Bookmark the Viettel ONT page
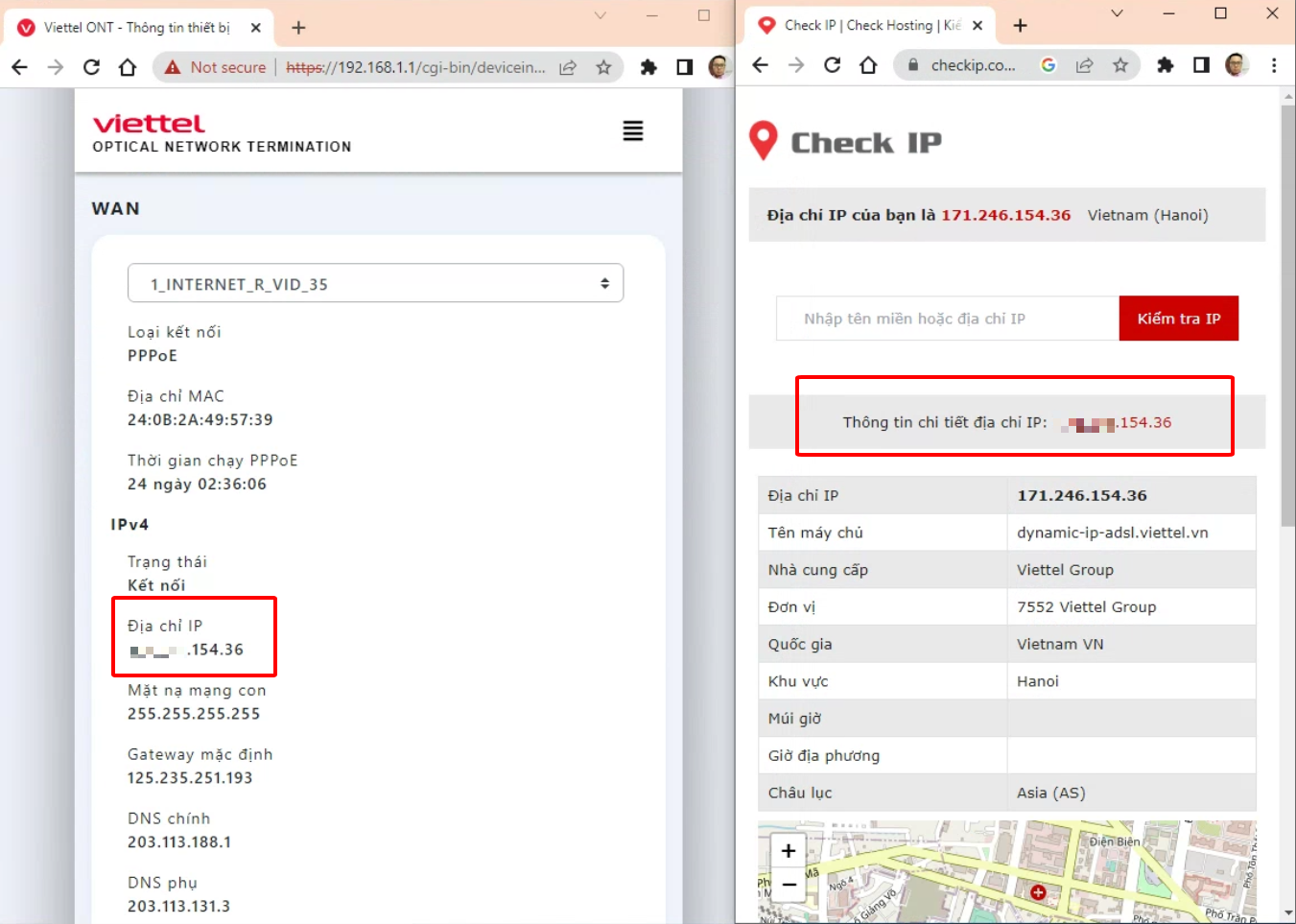1296x924 pixels. (603, 67)
